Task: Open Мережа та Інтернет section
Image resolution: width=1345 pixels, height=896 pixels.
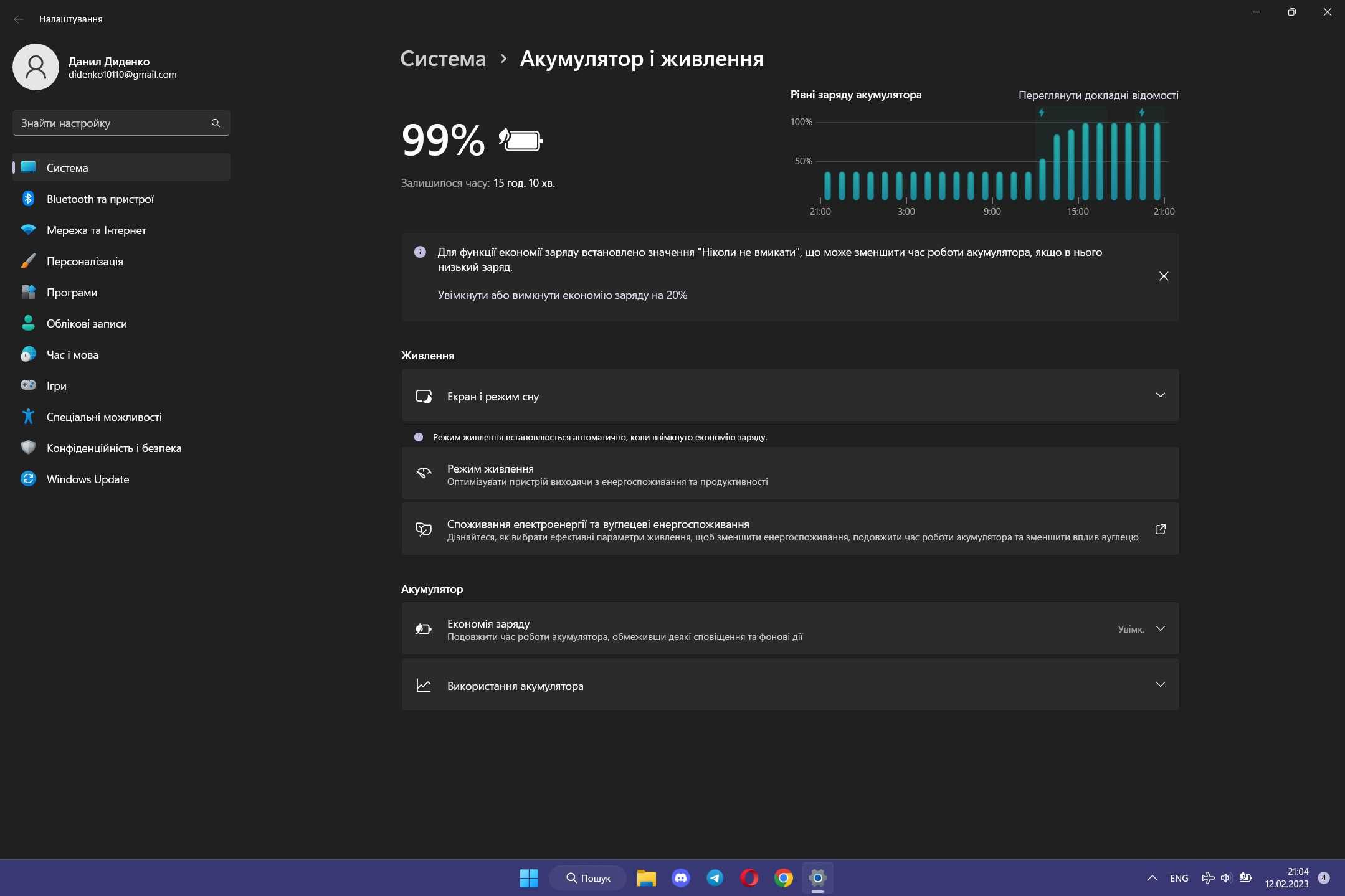Action: pos(121,230)
